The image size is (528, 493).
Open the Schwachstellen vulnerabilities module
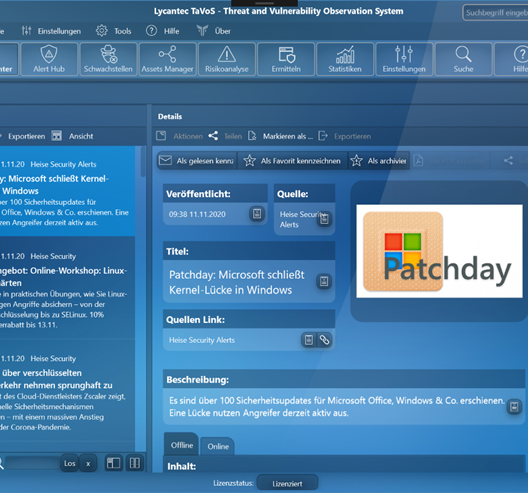(x=108, y=59)
